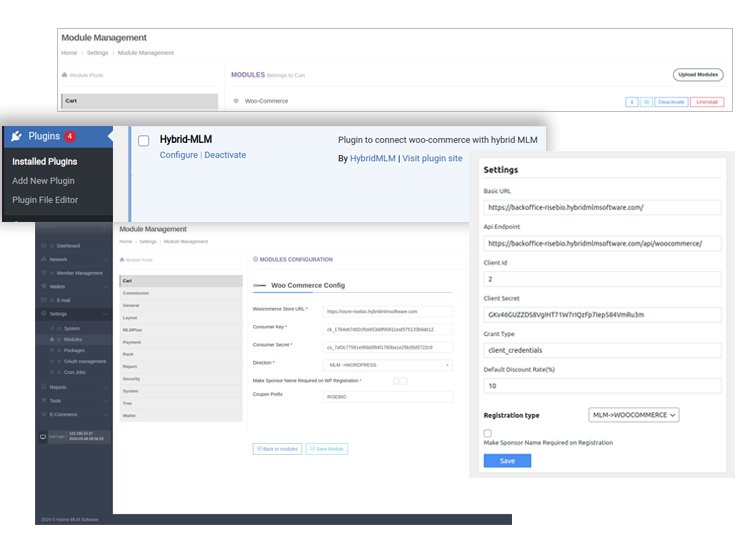
Task: Click Deactivate button for Woo-Commerce module
Action: click(671, 102)
